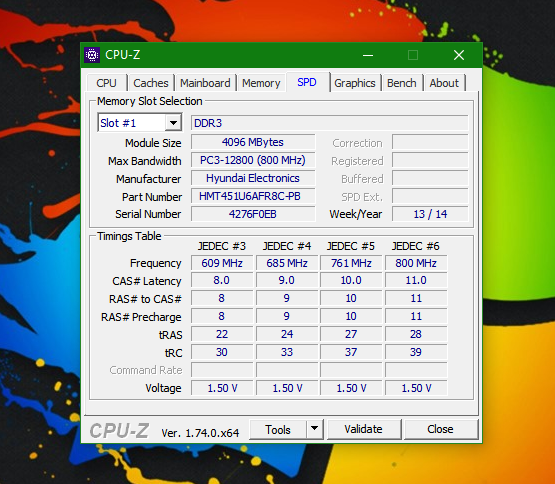Click the 609 MHz frequency cell
The height and width of the screenshot is (484, 555).
(x=222, y=263)
